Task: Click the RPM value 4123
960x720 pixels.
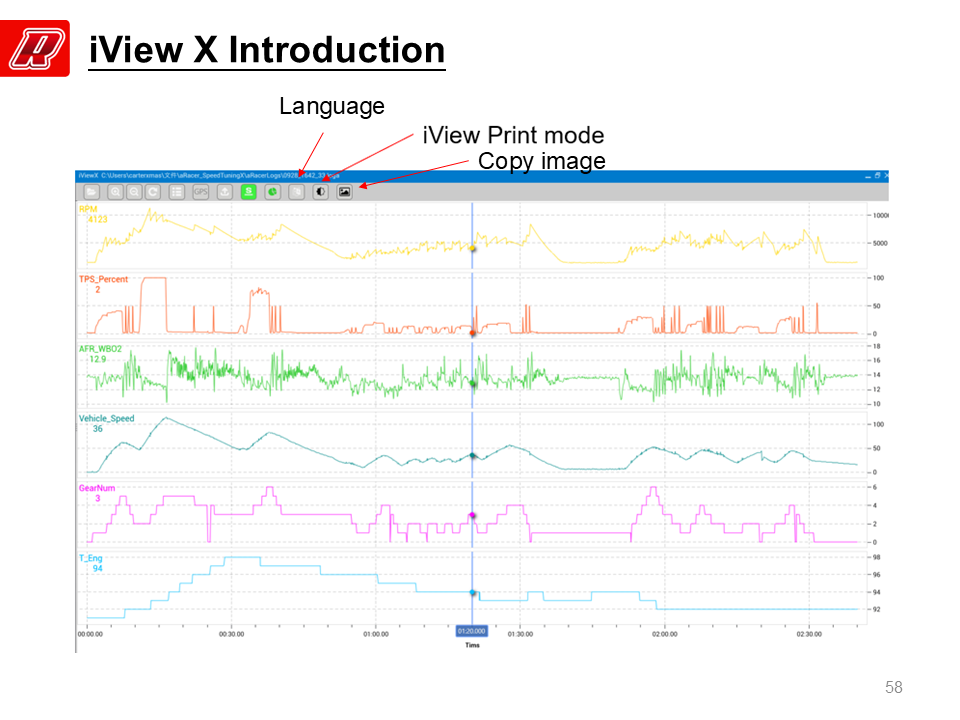Action: pos(97,219)
